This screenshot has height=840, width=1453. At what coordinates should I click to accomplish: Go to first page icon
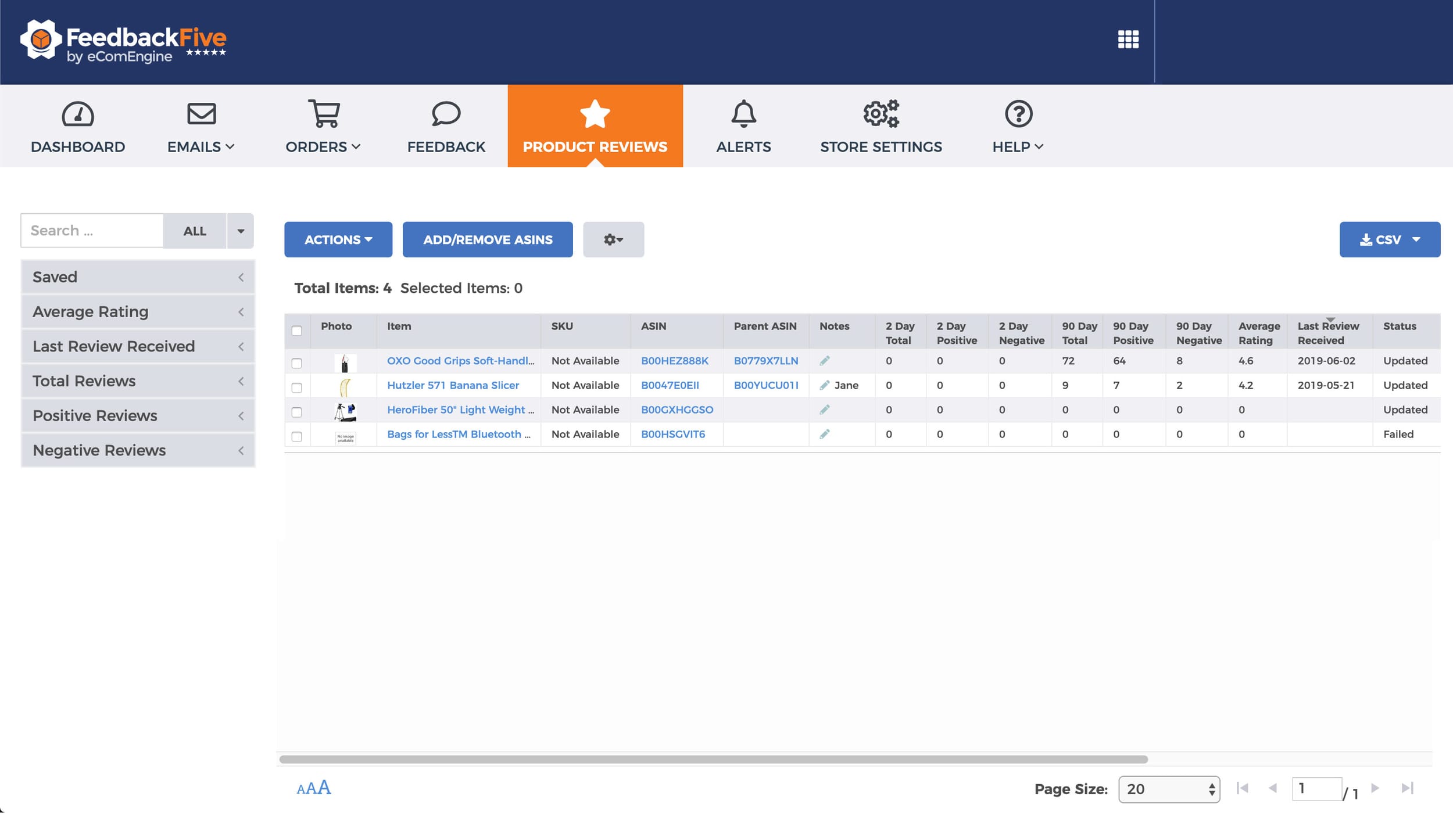tap(1242, 788)
